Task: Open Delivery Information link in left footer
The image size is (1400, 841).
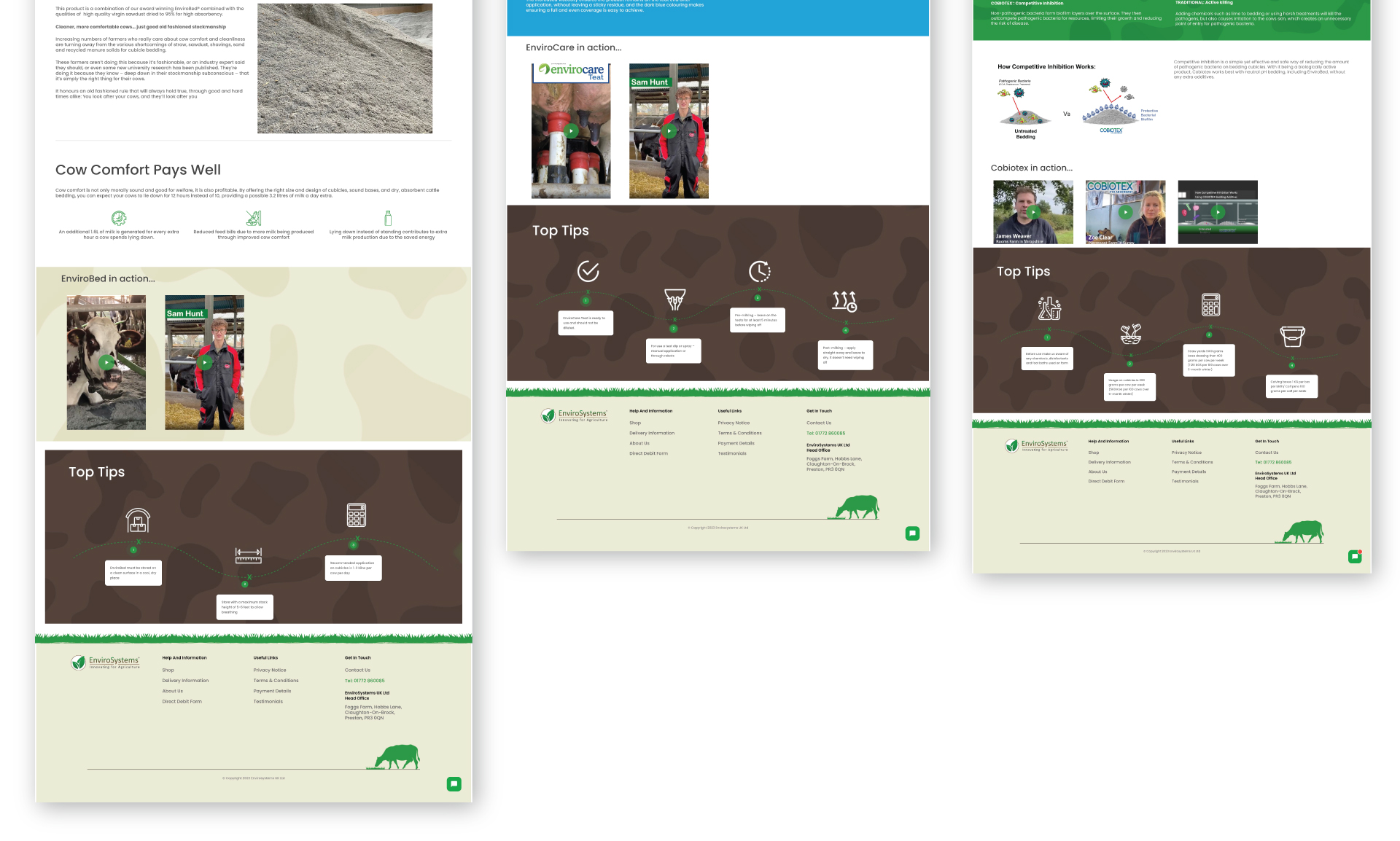Action: [x=185, y=681]
